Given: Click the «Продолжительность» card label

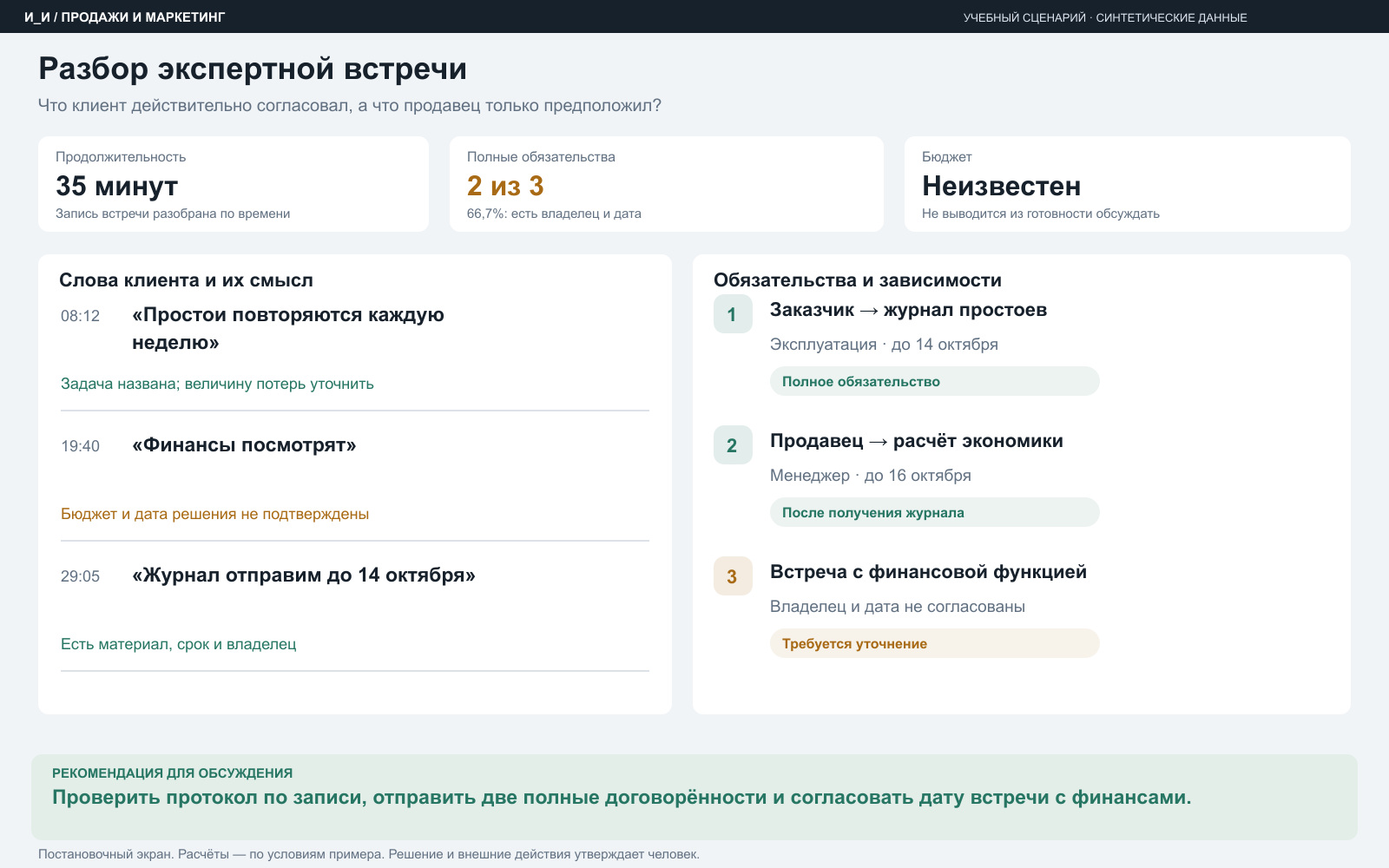Looking at the screenshot, I should (x=121, y=157).
